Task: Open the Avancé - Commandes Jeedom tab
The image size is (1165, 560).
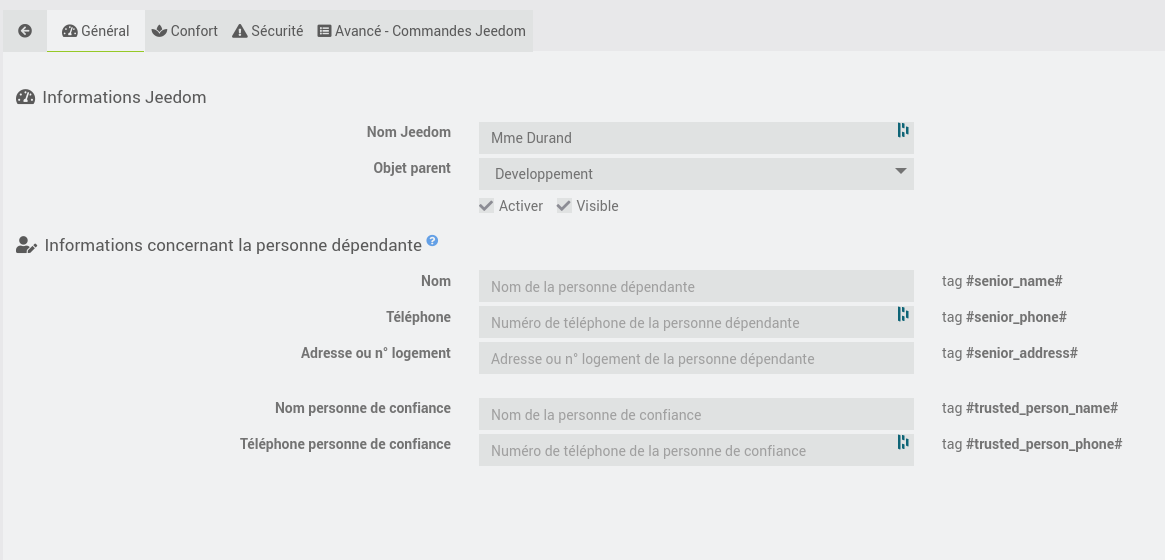Action: [x=421, y=31]
